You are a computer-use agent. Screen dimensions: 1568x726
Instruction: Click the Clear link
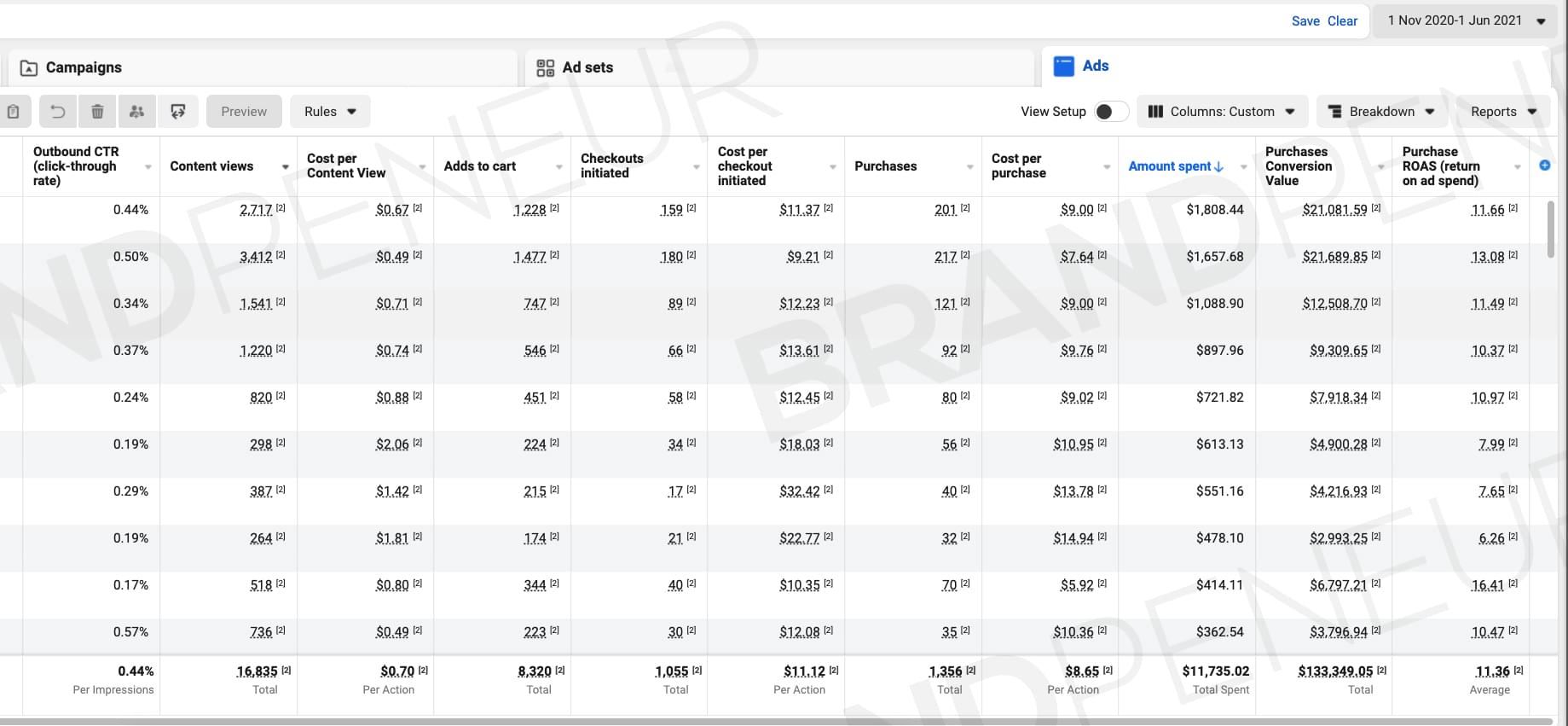(x=1342, y=21)
